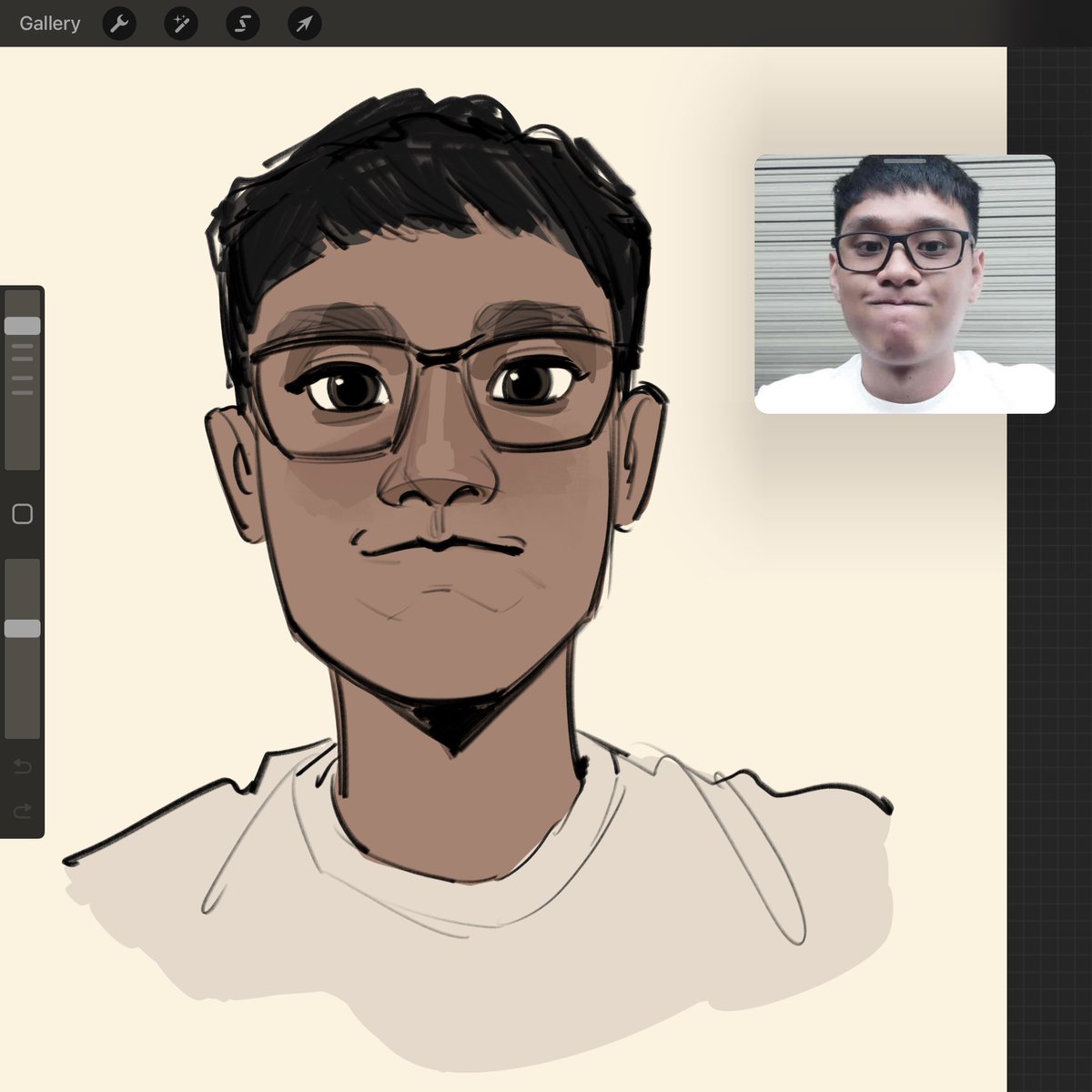Viewport: 1092px width, 1092px height.
Task: Open the Actions wrench menu
Action: click(x=119, y=24)
